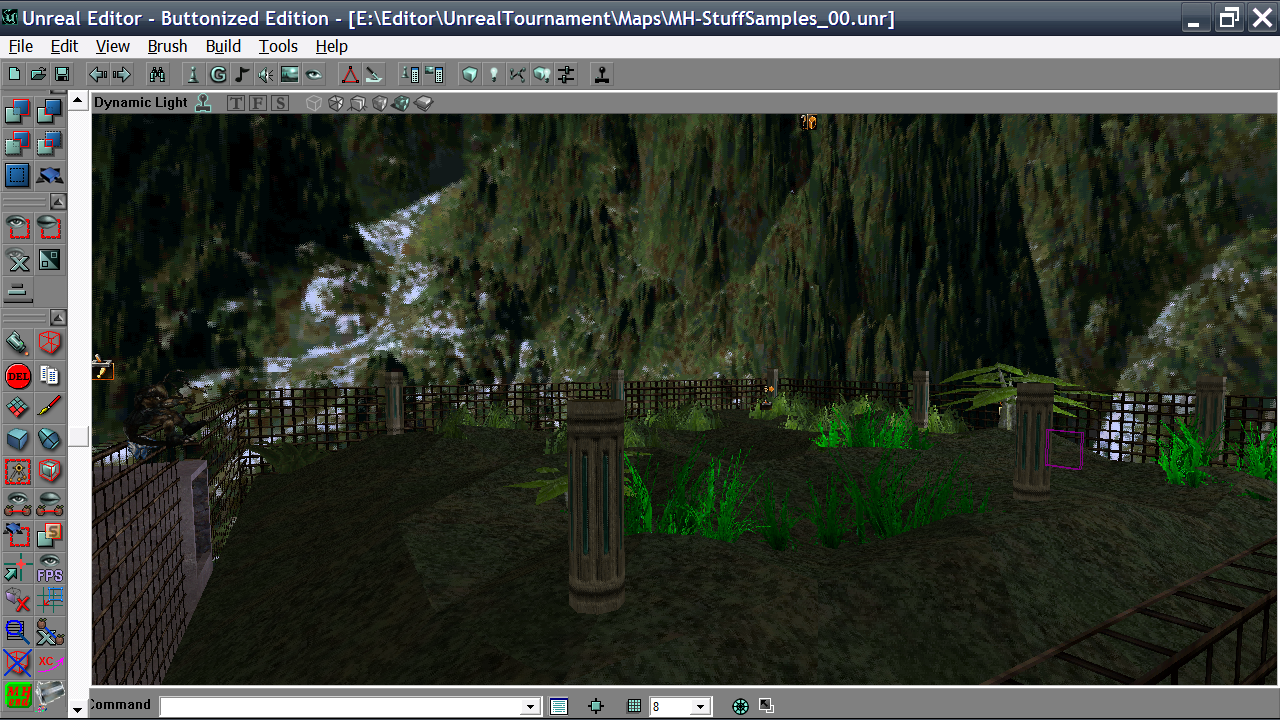Click the cube brush builder

17,439
